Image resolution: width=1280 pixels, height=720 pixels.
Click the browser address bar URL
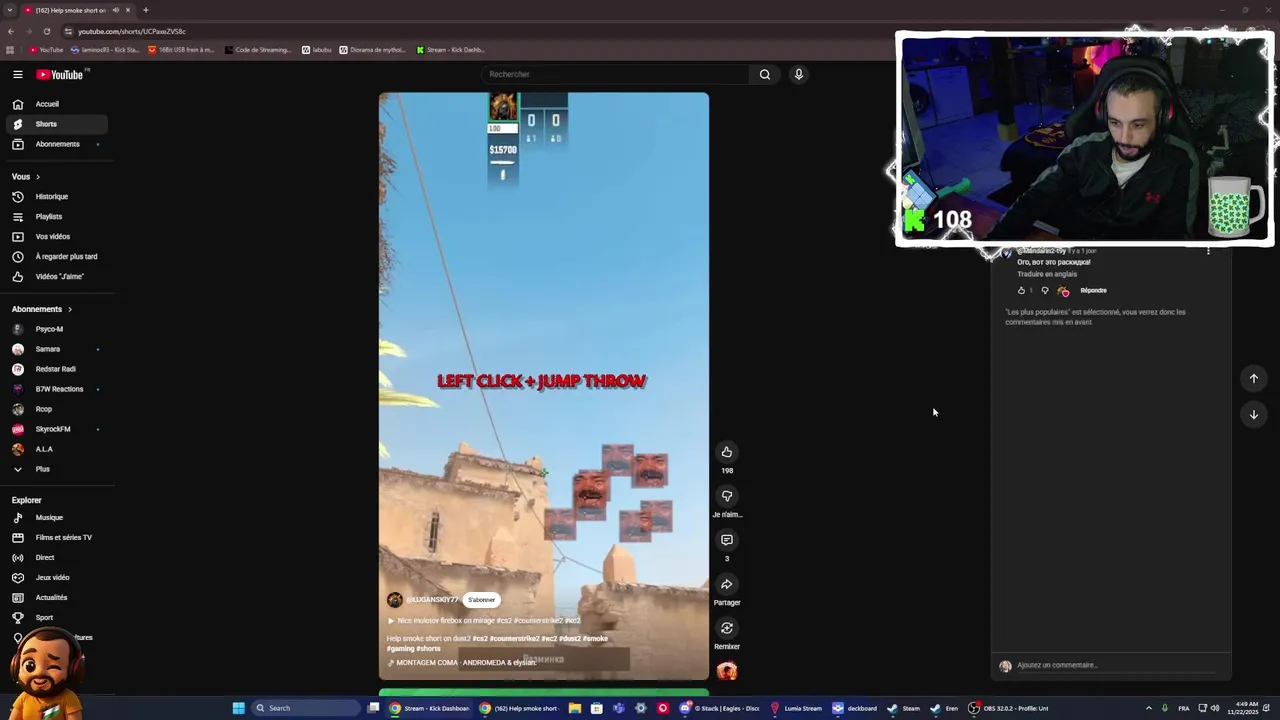(132, 31)
